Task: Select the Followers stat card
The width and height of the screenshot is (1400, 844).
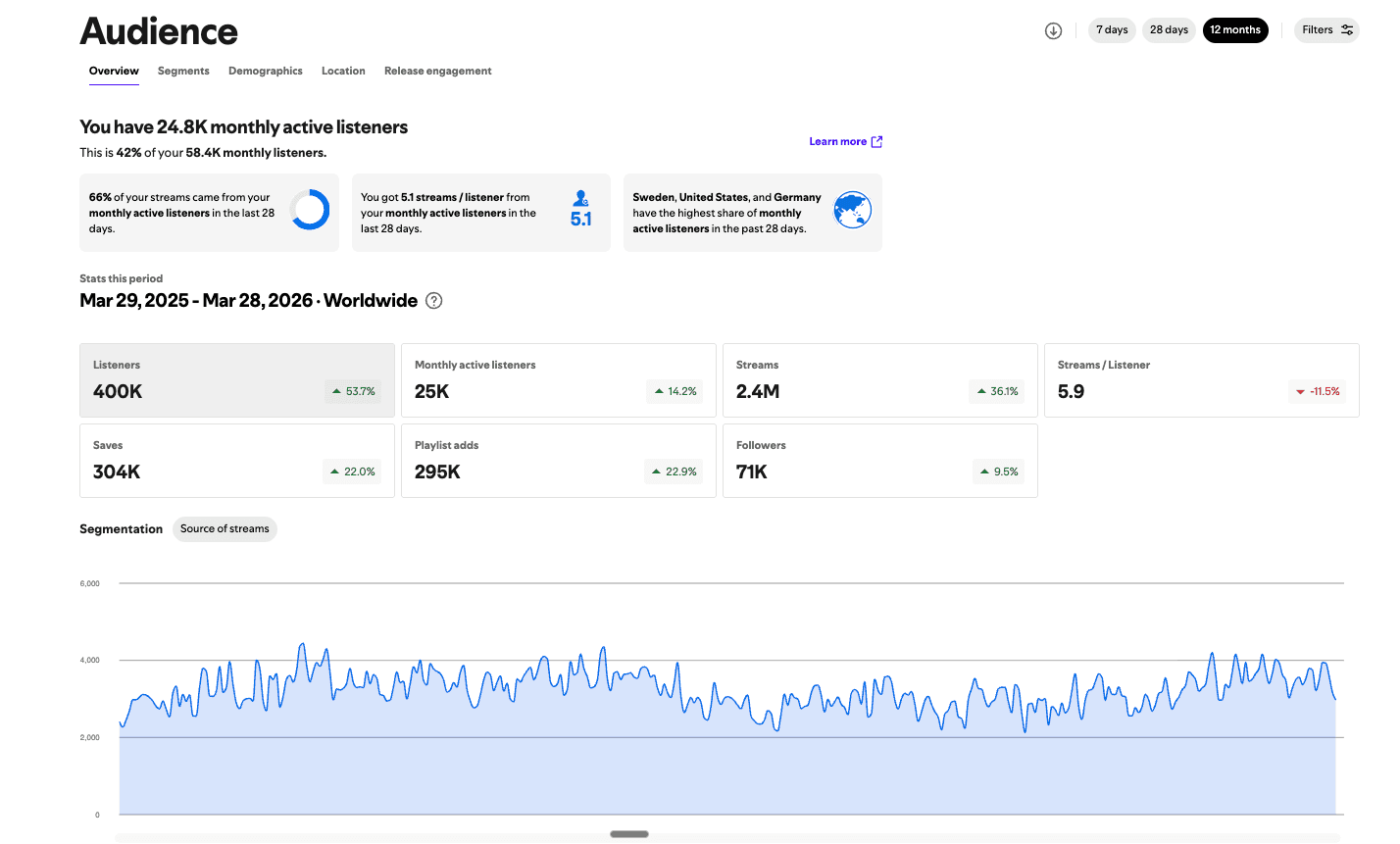Action: point(880,461)
